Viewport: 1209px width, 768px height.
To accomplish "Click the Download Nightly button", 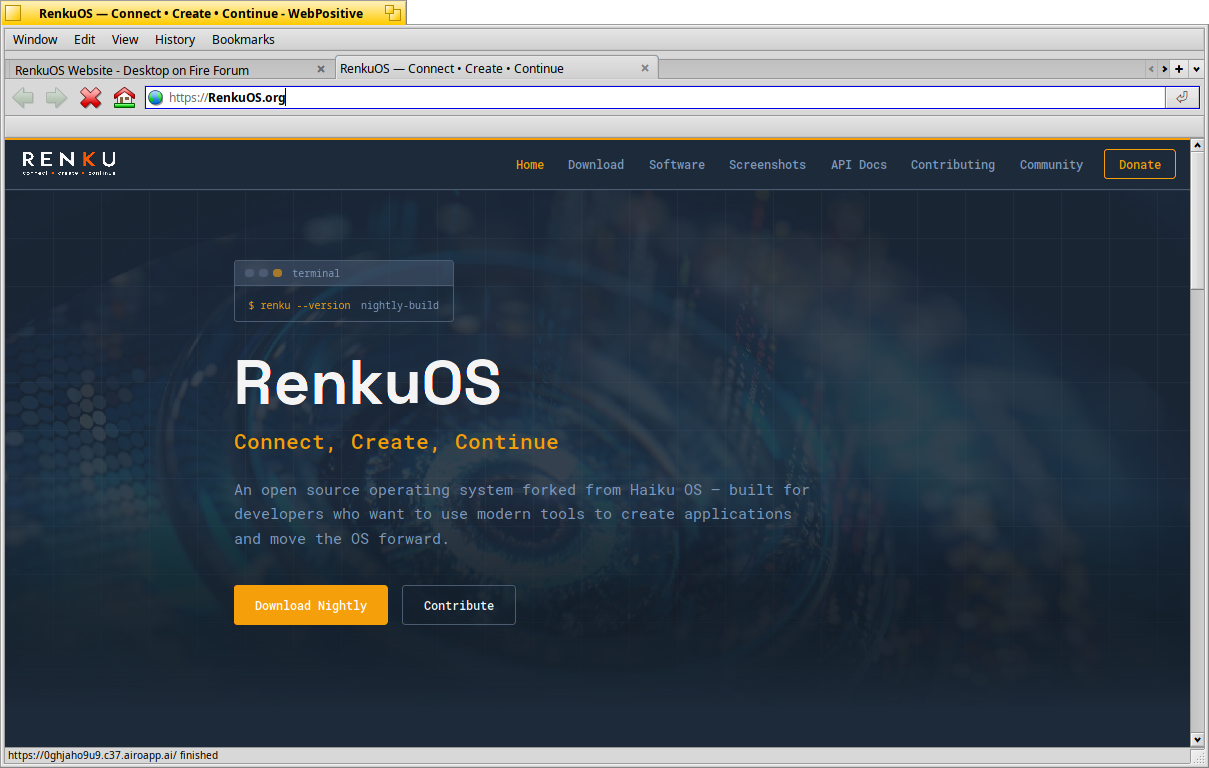I will (311, 605).
